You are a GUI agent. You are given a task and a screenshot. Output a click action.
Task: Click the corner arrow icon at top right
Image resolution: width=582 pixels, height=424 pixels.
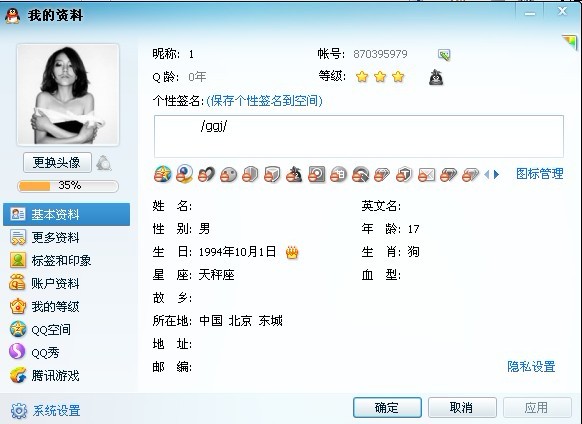tap(569, 42)
